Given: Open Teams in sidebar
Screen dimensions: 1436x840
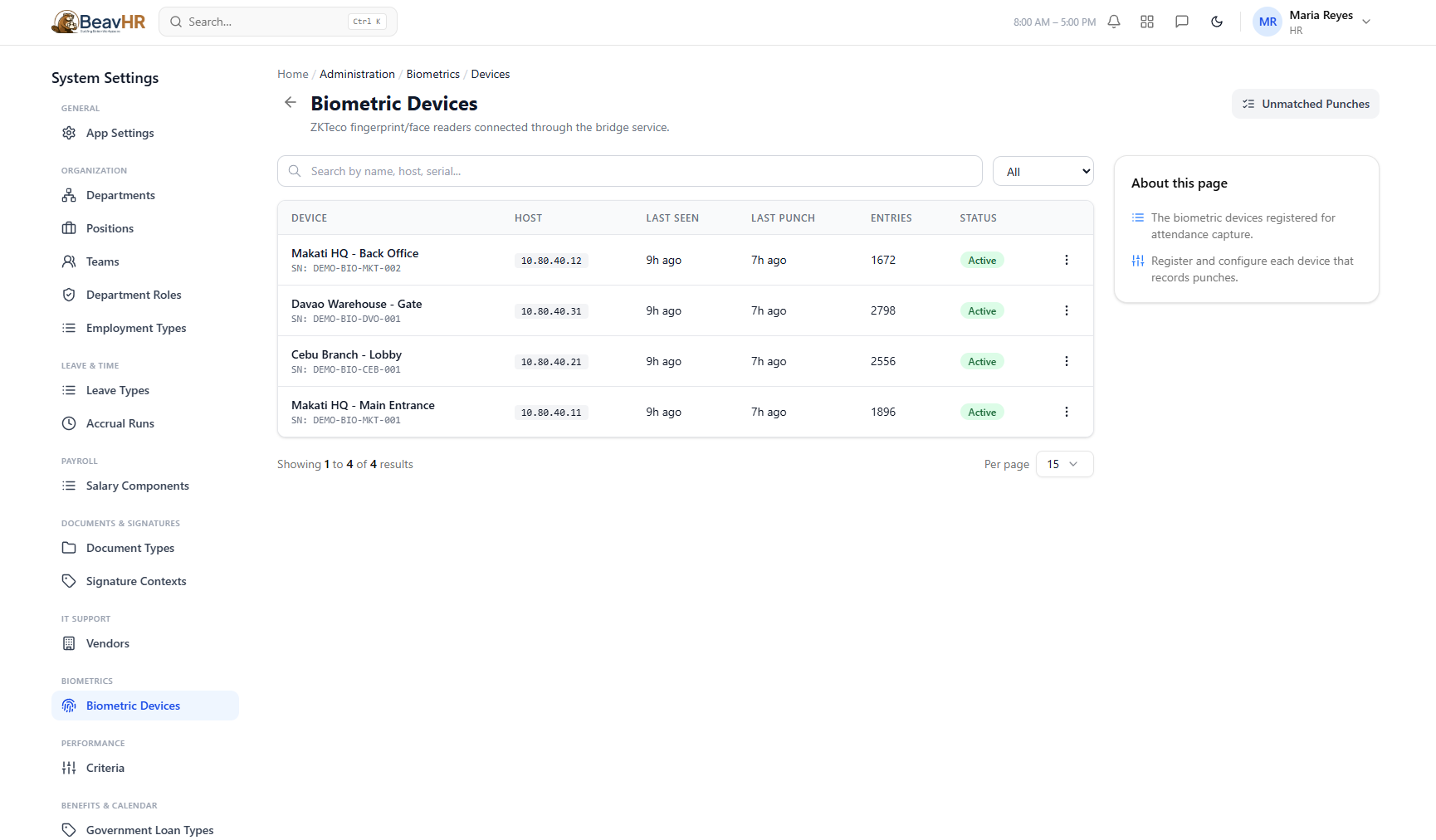Looking at the screenshot, I should [145, 261].
